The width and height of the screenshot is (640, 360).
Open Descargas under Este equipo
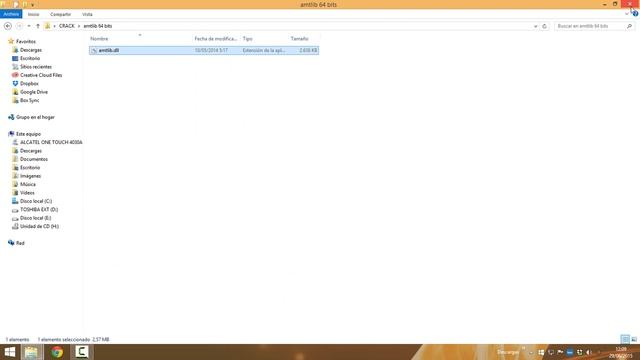[x=31, y=151]
